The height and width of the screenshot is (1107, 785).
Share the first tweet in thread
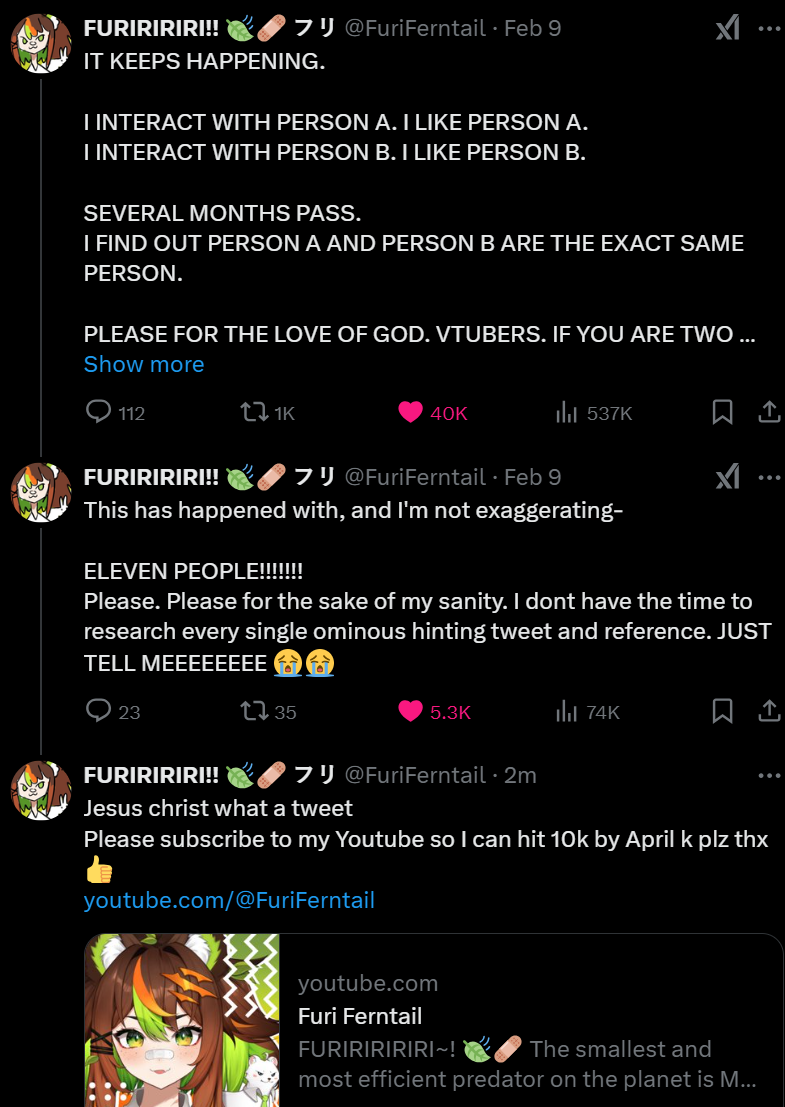click(769, 412)
